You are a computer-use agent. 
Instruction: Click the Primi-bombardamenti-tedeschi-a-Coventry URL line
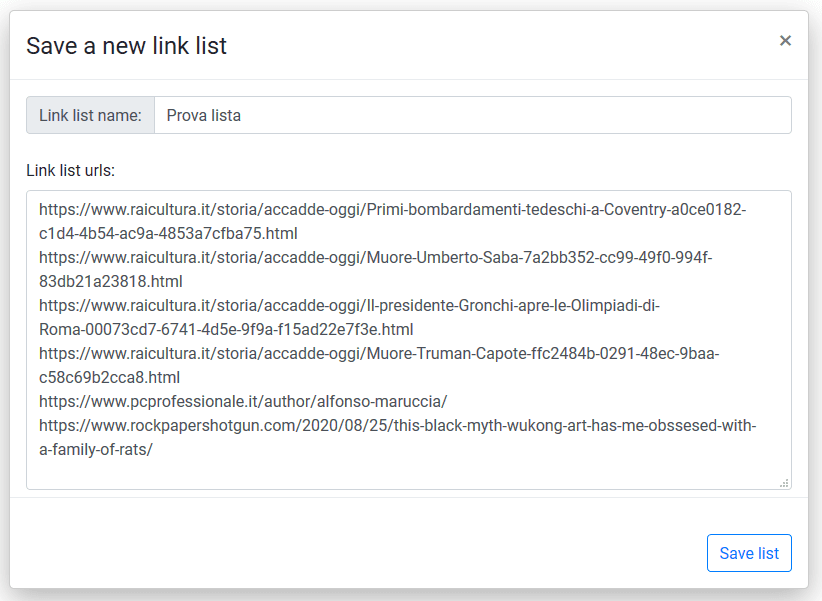[x=392, y=210]
